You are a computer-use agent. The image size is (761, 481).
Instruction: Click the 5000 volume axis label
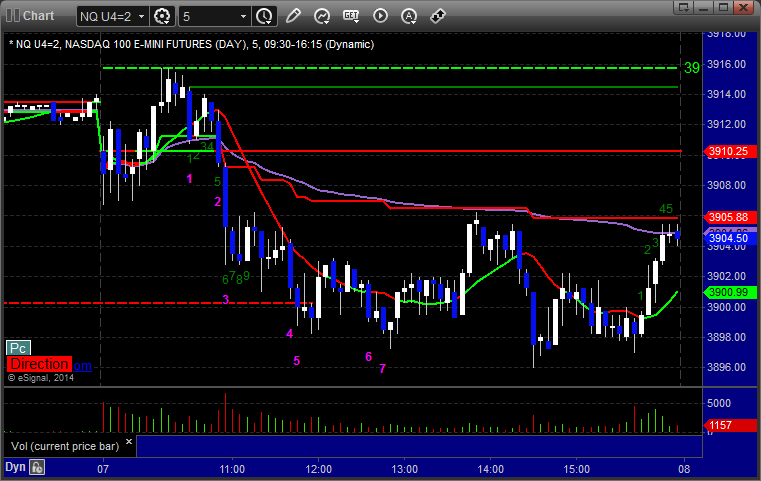click(x=719, y=403)
